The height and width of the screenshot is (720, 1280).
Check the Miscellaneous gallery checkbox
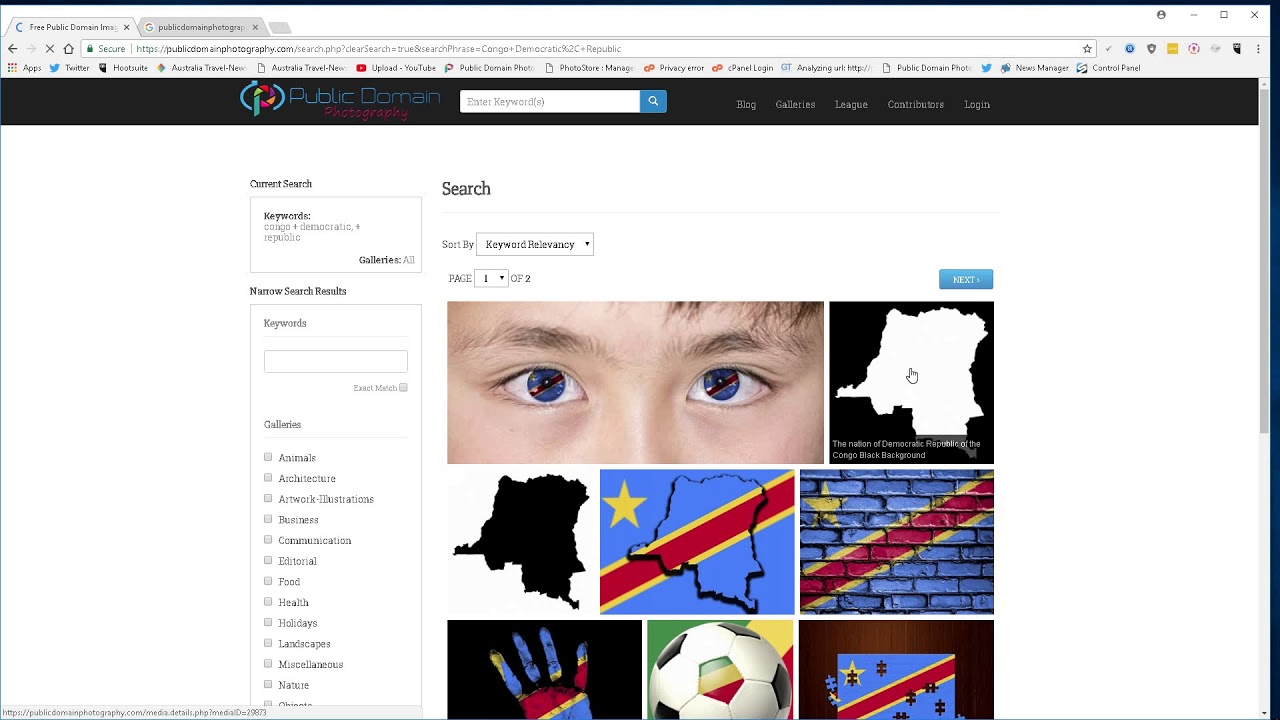point(268,664)
